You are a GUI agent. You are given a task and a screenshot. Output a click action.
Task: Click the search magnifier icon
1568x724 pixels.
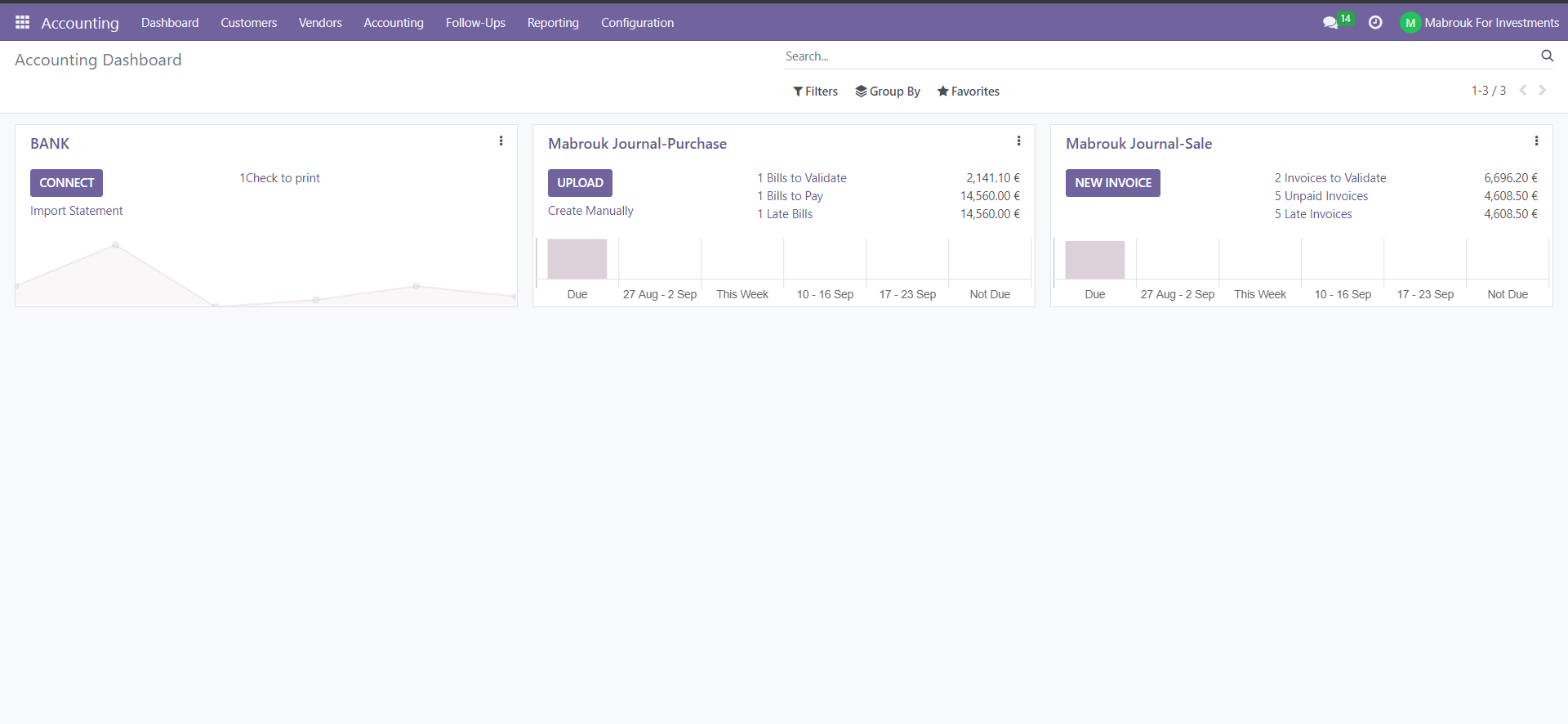pos(1547,56)
